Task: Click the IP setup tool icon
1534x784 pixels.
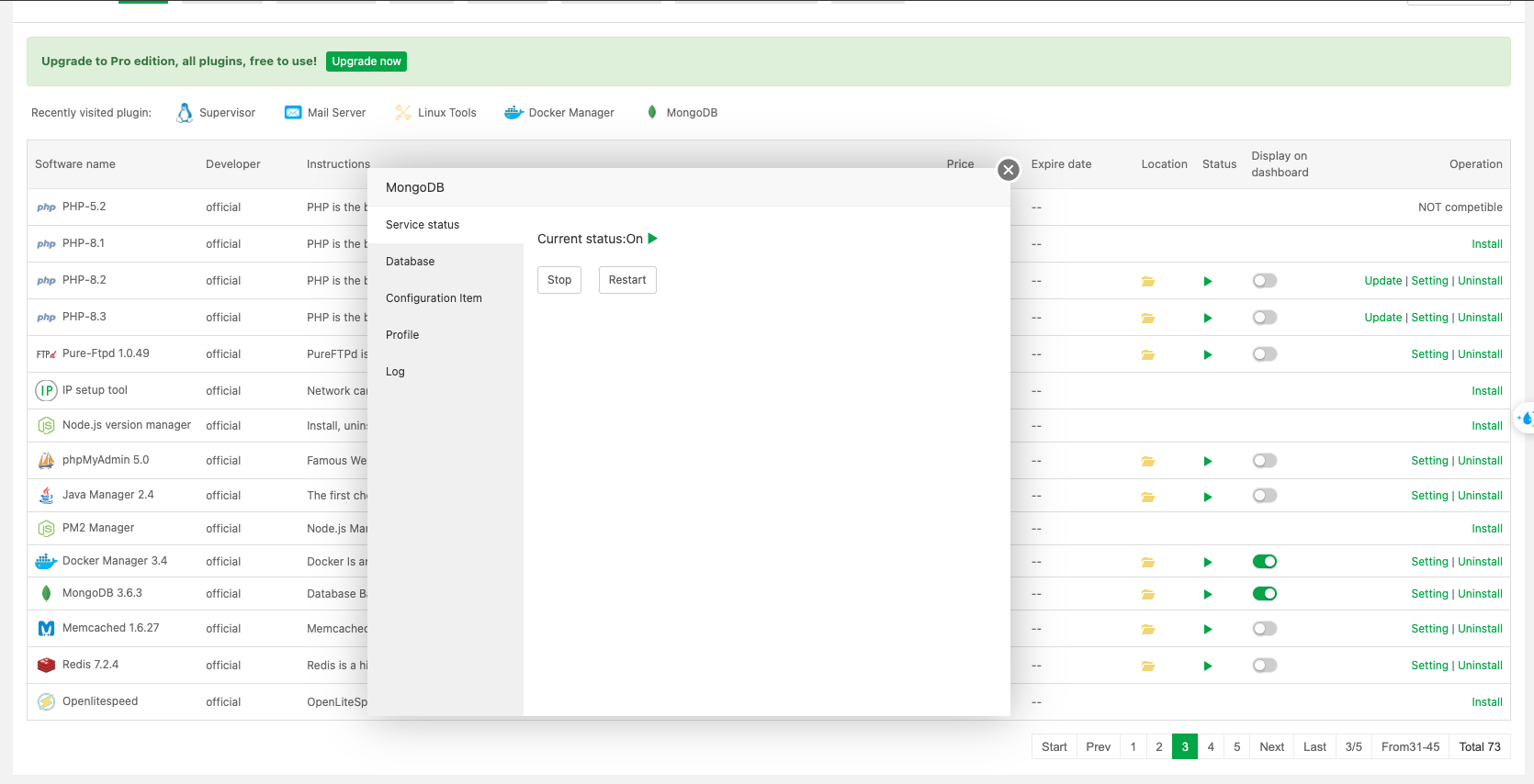Action: (46, 390)
